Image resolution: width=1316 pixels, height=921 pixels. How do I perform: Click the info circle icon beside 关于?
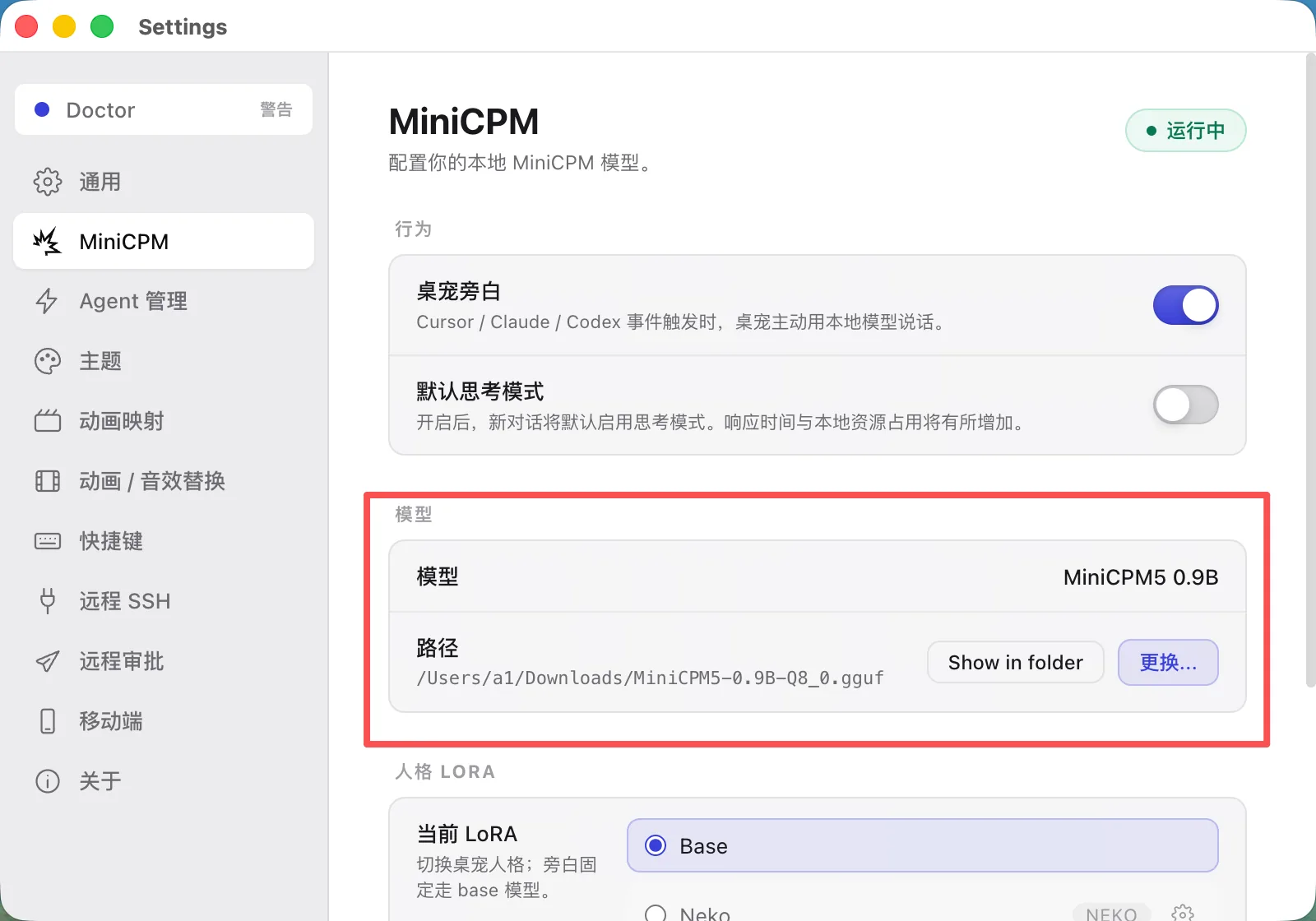coord(48,781)
